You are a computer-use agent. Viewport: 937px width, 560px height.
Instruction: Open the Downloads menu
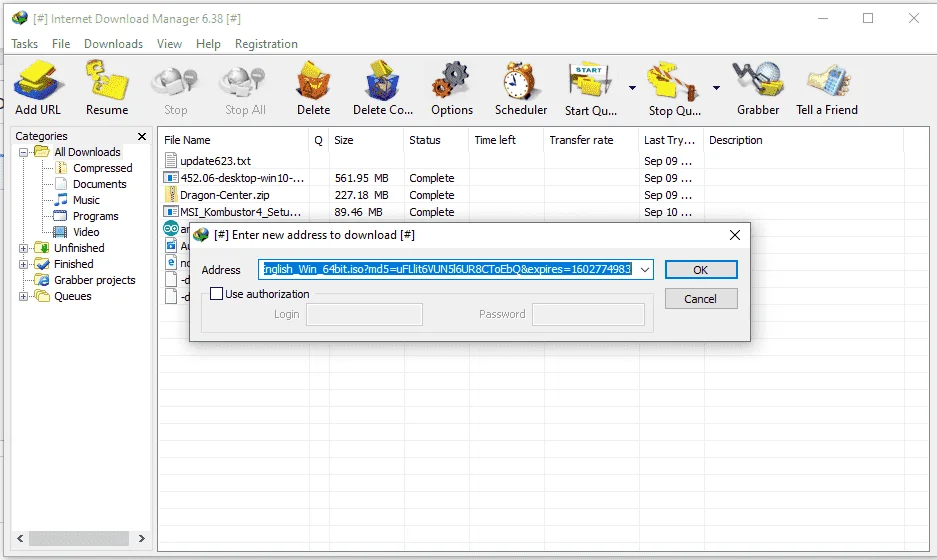(x=114, y=44)
